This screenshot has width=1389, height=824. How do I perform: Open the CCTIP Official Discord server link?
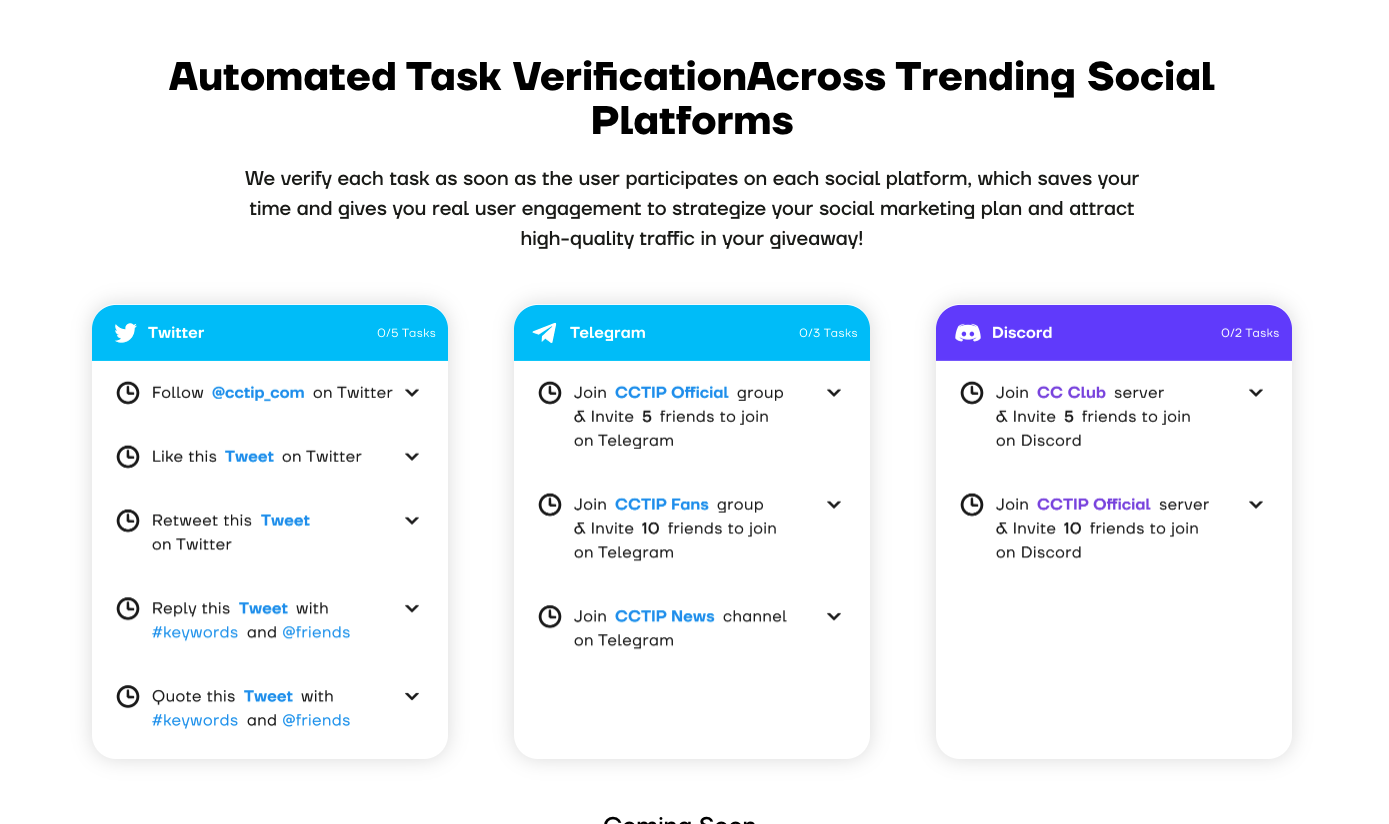tap(1094, 505)
